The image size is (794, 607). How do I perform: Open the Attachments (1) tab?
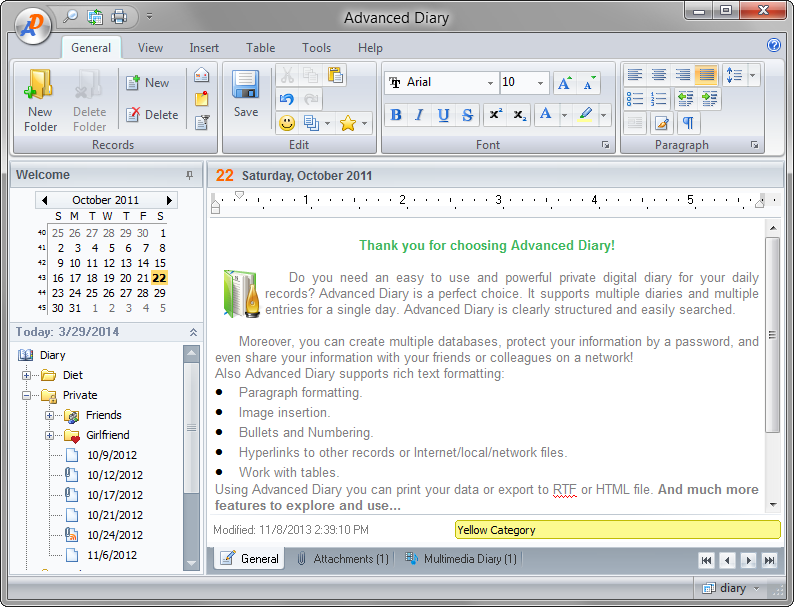[x=343, y=559]
